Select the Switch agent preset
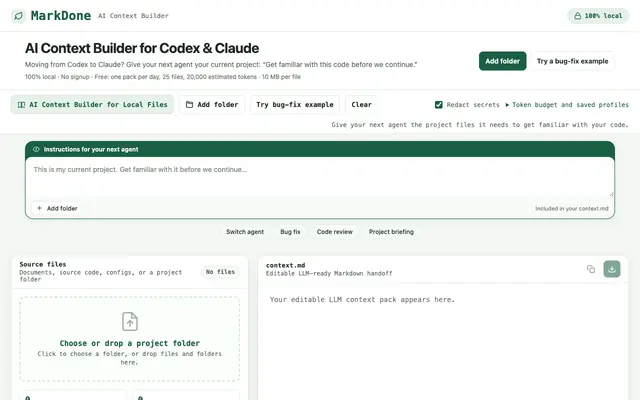Viewport: 640px width, 400px height. [245, 232]
